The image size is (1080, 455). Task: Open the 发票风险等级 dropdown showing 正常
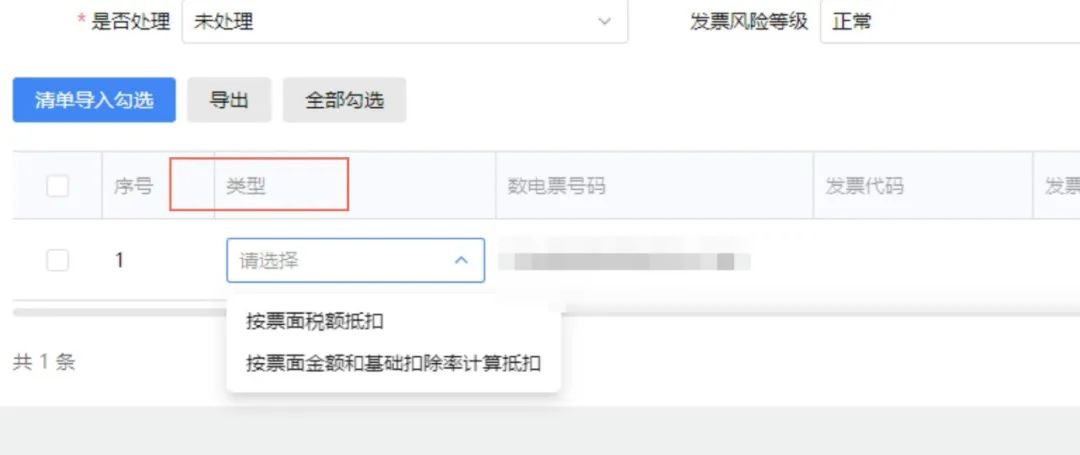click(x=950, y=21)
